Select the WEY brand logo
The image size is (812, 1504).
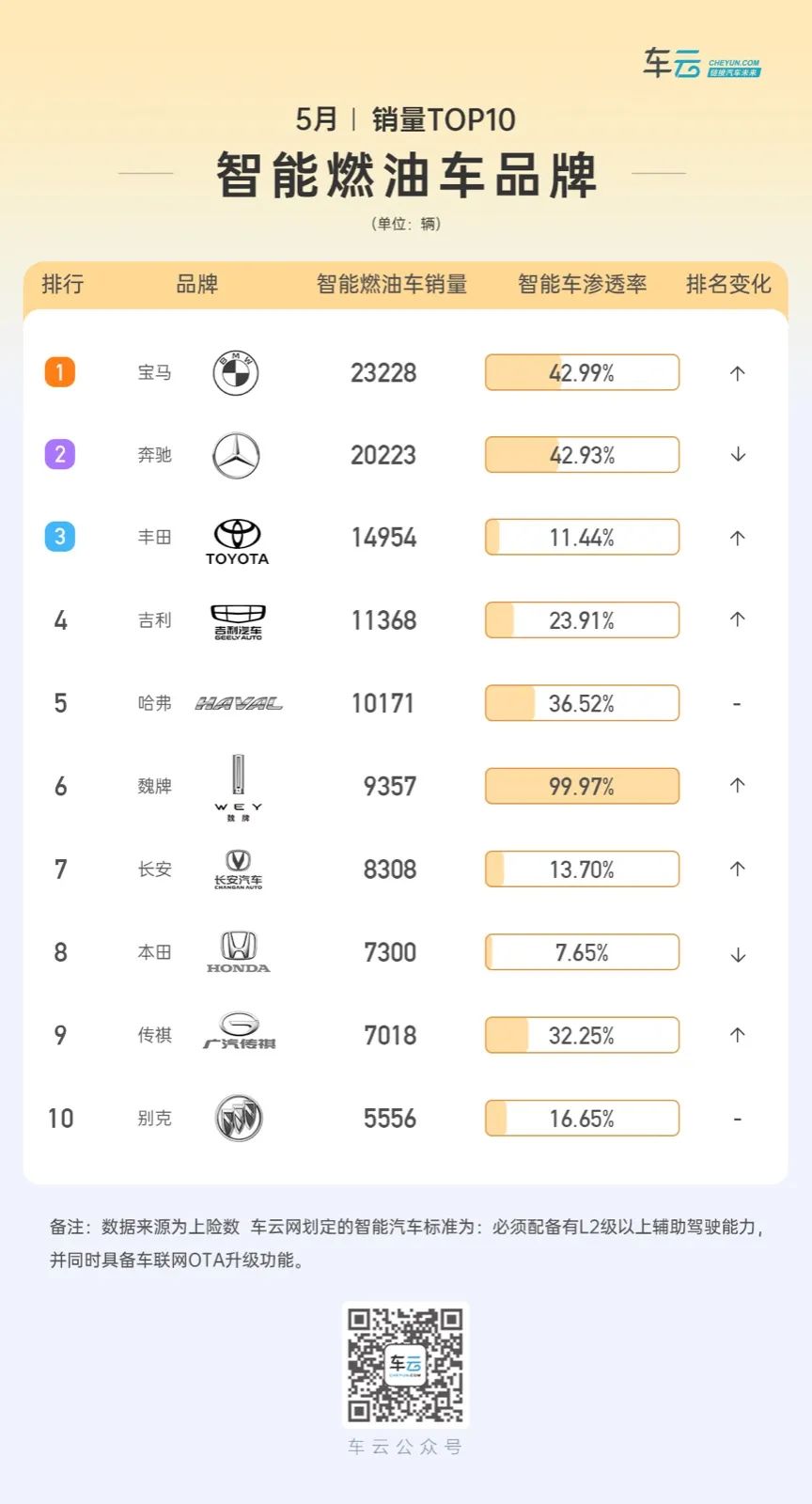click(238, 788)
